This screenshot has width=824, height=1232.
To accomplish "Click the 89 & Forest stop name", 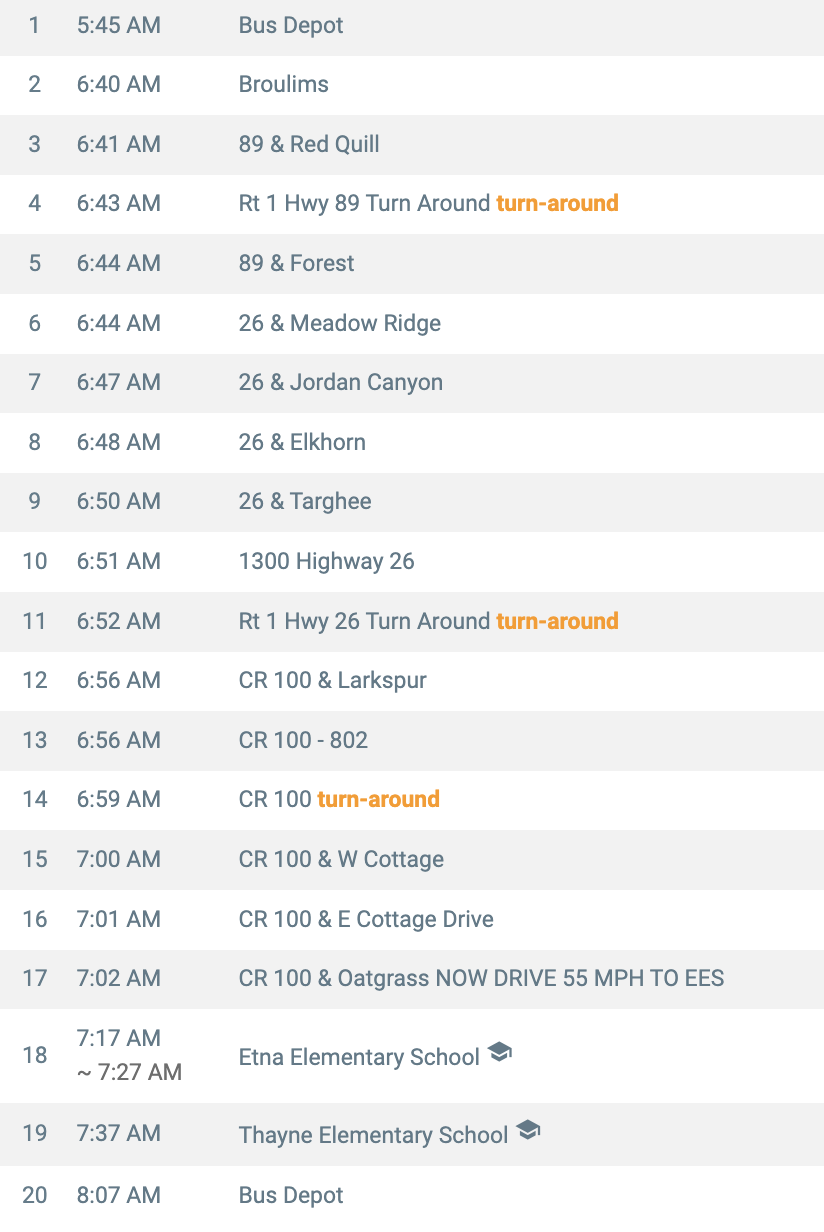I will click(296, 263).
